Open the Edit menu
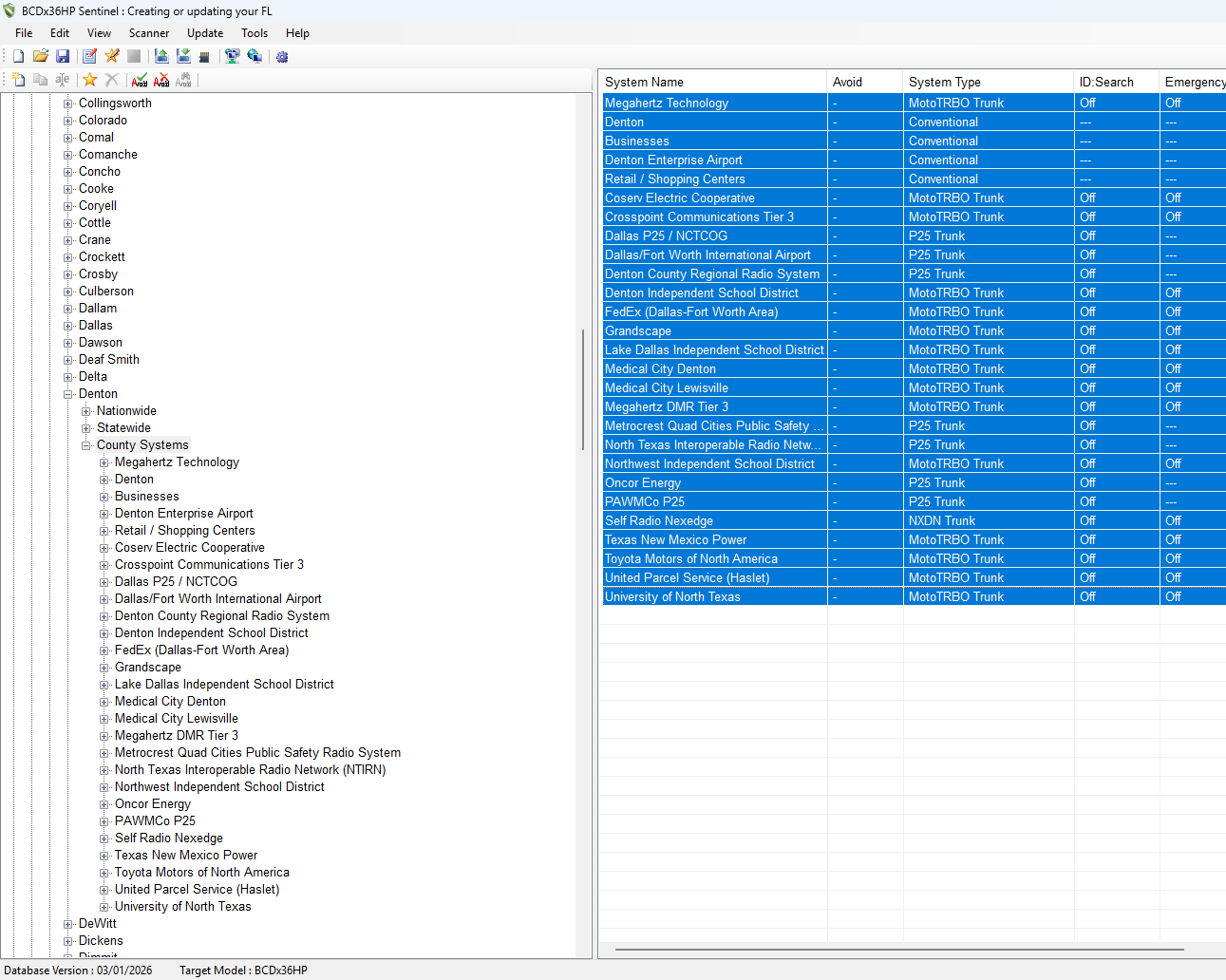This screenshot has width=1226, height=980. coord(60,33)
